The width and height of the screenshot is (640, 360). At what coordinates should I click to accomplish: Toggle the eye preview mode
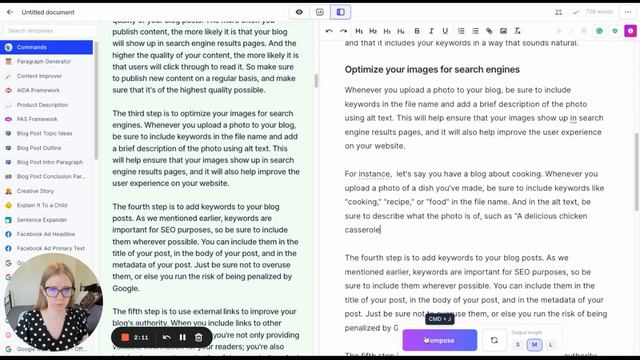(299, 12)
